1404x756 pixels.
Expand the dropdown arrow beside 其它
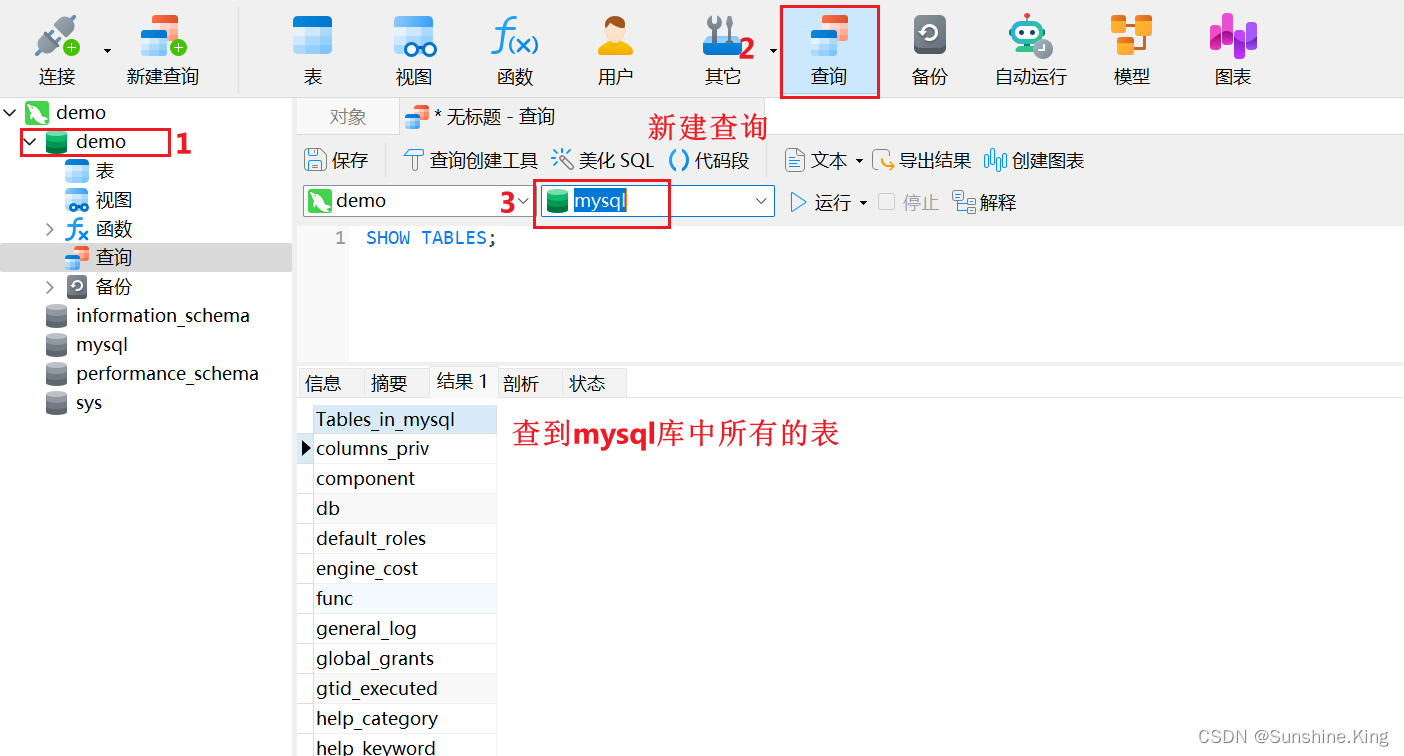coord(773,51)
